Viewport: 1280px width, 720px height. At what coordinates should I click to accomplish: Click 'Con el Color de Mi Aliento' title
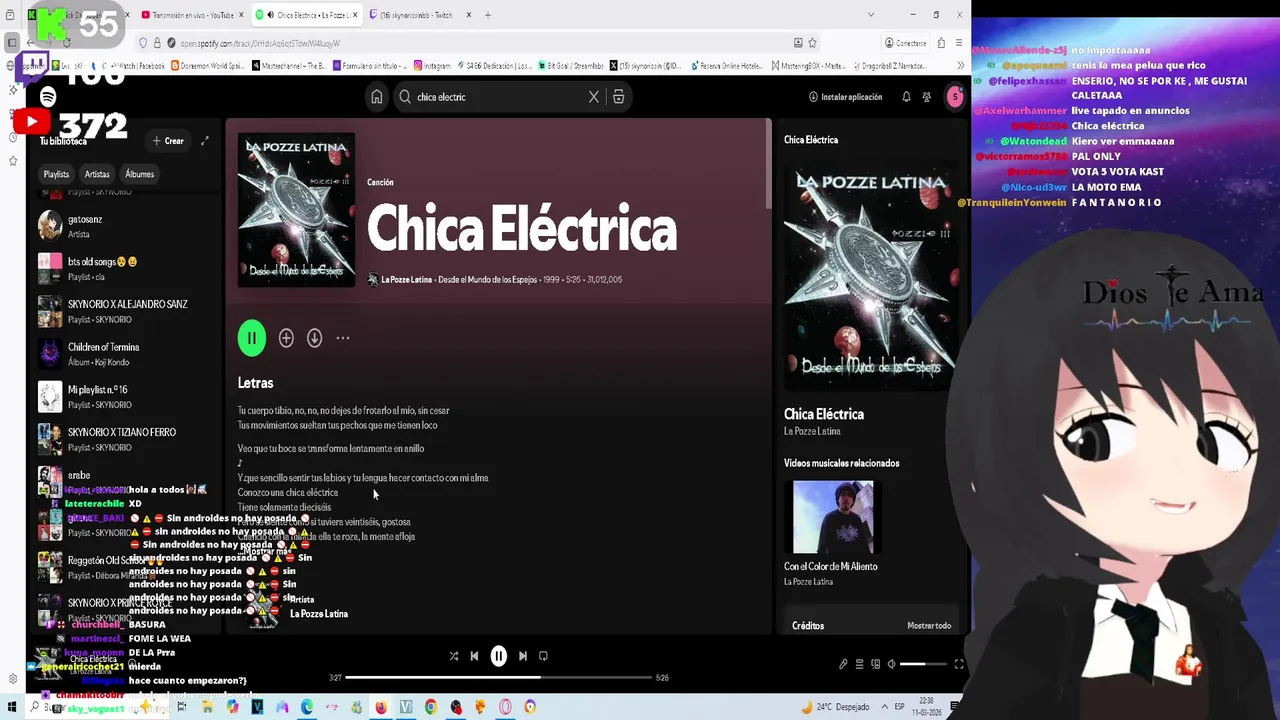tap(830, 567)
